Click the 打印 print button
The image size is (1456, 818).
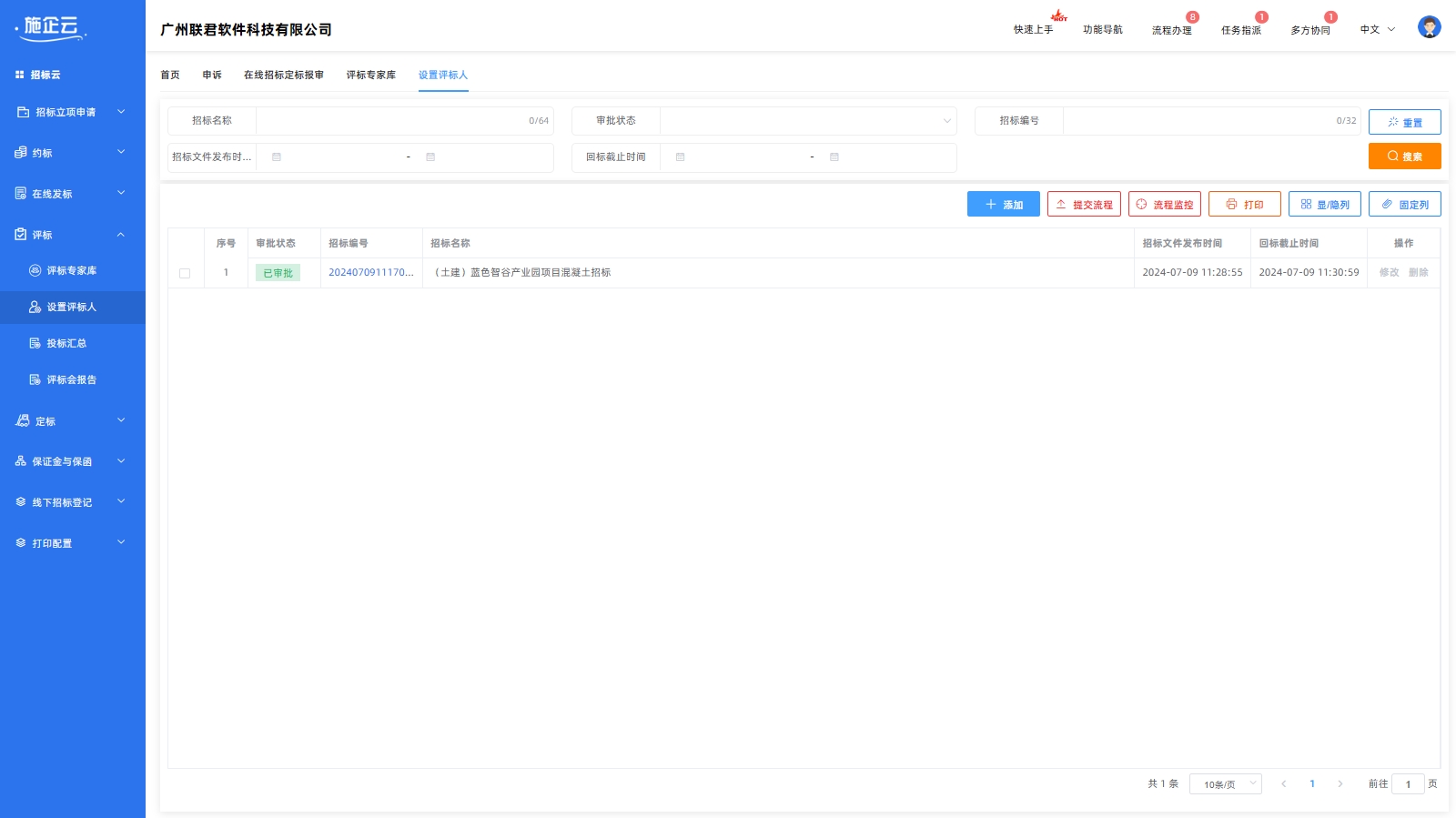pyautogui.click(x=1245, y=204)
